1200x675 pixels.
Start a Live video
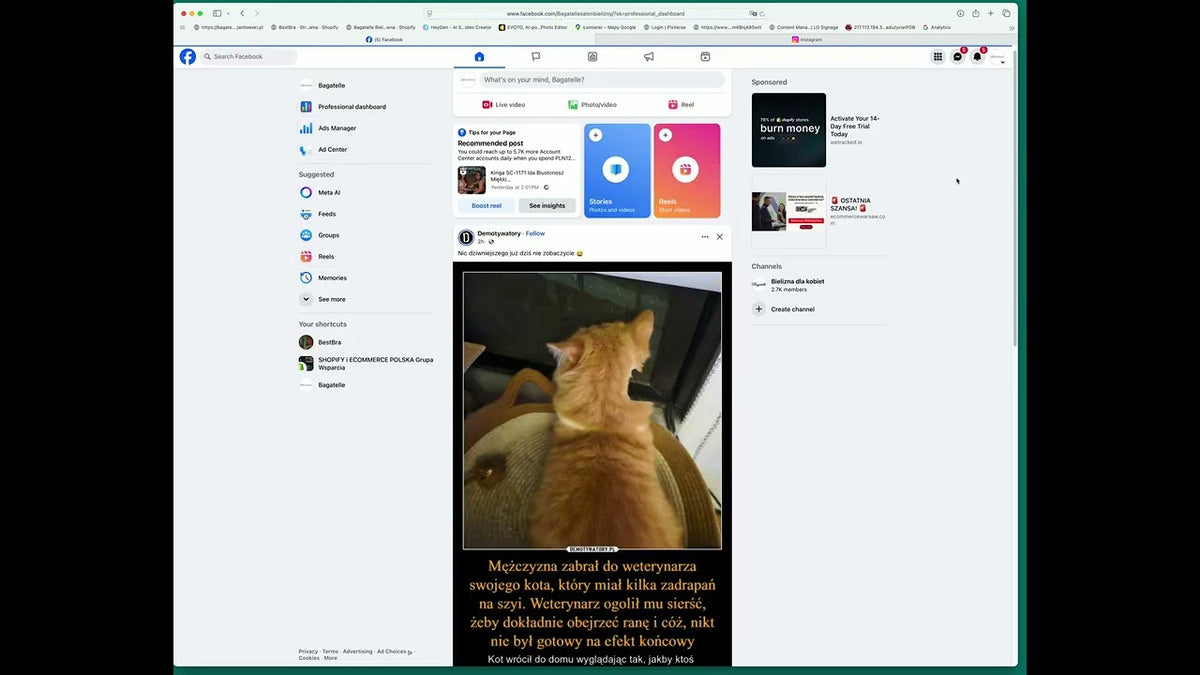[x=503, y=105]
